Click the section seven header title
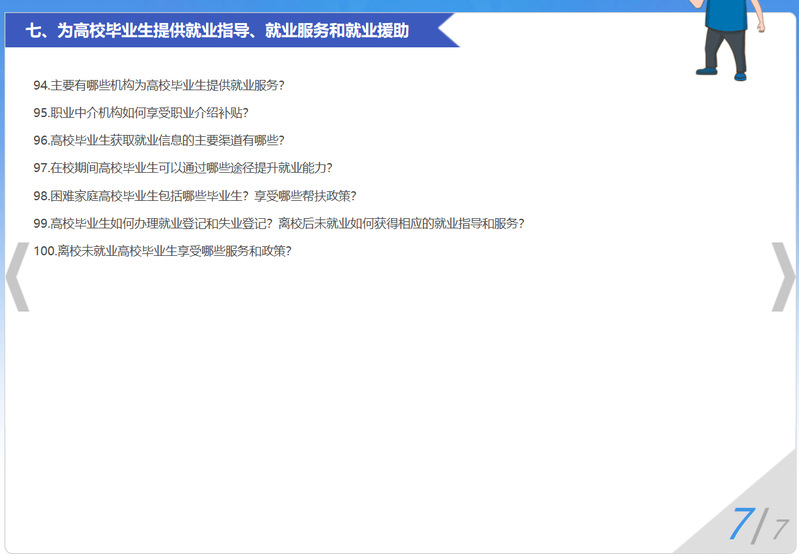This screenshot has height=554, width=799. 217,31
